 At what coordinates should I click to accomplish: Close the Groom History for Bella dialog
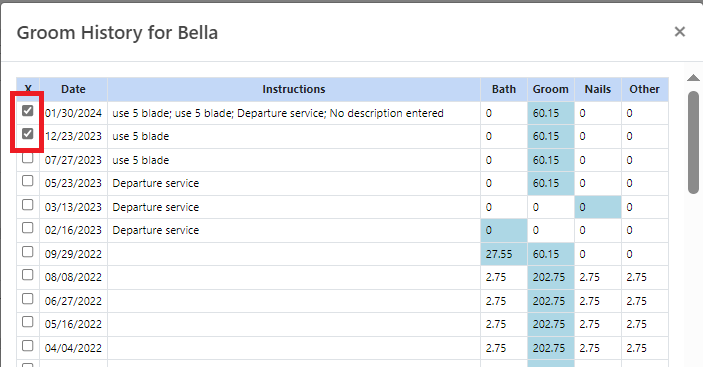point(680,32)
